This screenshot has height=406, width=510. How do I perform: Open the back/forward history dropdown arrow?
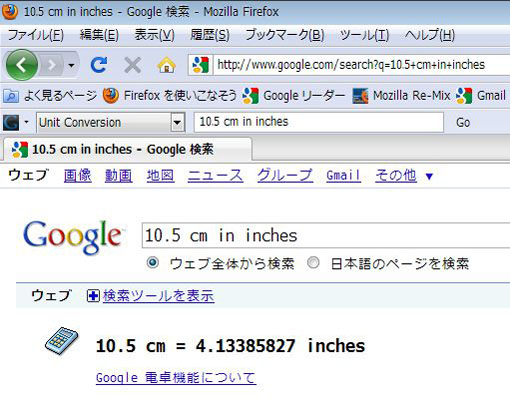pos(71,65)
